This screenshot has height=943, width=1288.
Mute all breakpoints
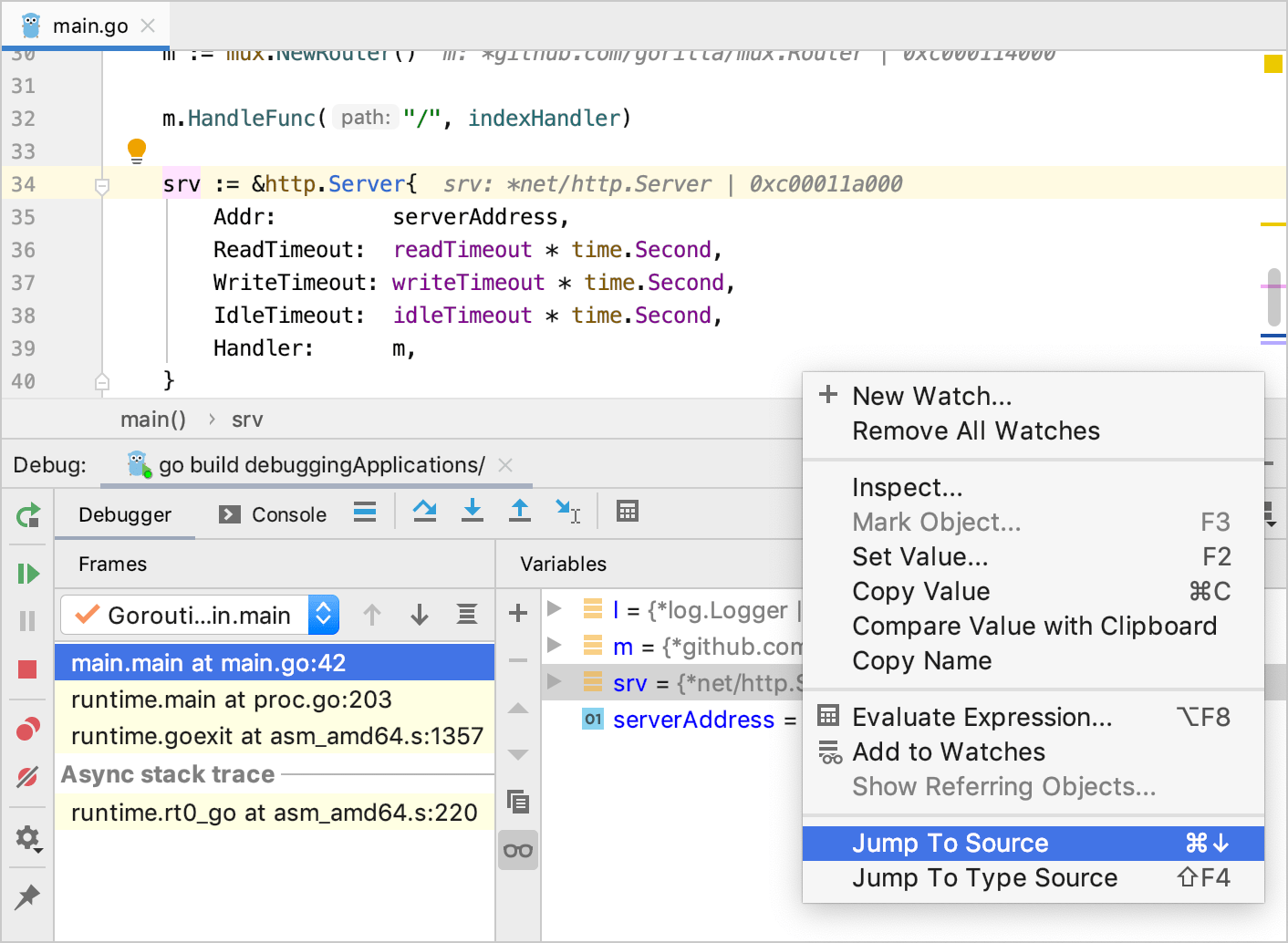[x=27, y=777]
